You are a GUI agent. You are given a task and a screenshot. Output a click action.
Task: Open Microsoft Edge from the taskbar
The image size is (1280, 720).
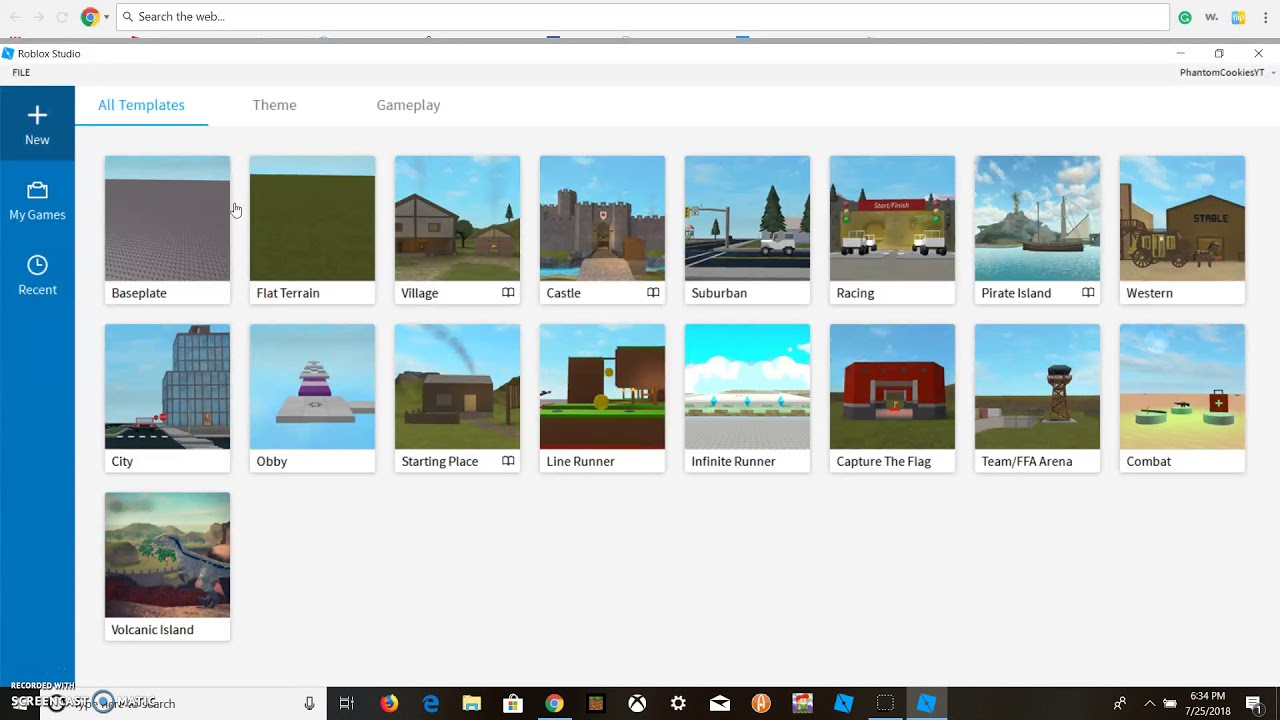tap(431, 703)
